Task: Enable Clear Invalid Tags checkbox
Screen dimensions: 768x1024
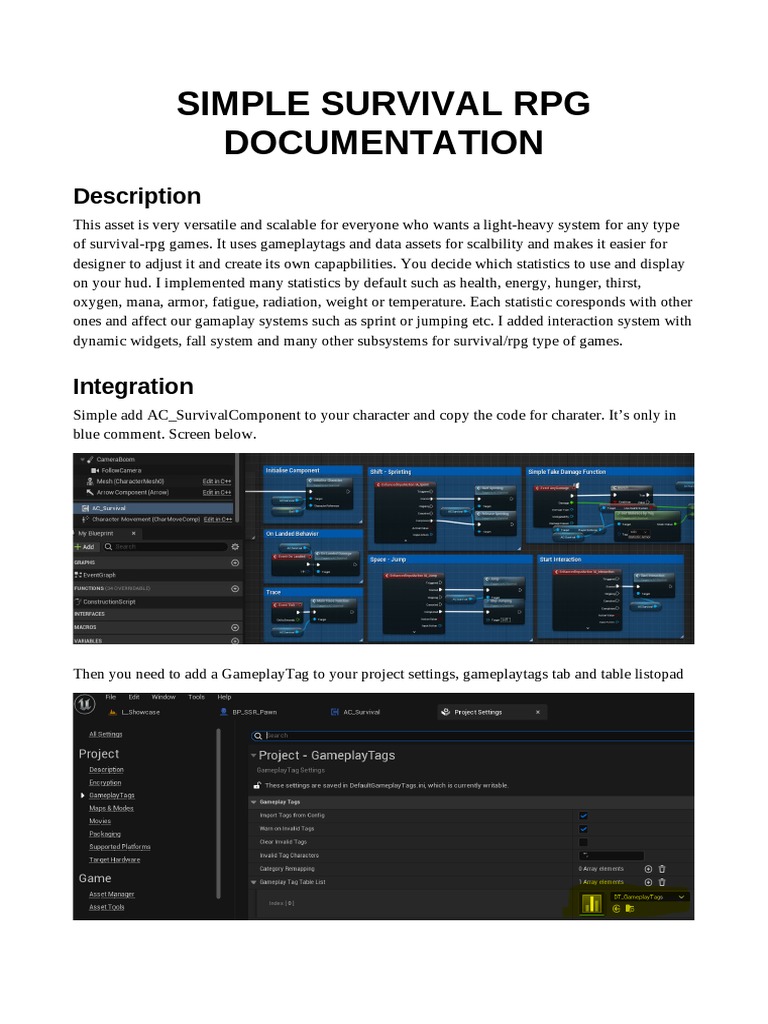Action: [x=584, y=842]
